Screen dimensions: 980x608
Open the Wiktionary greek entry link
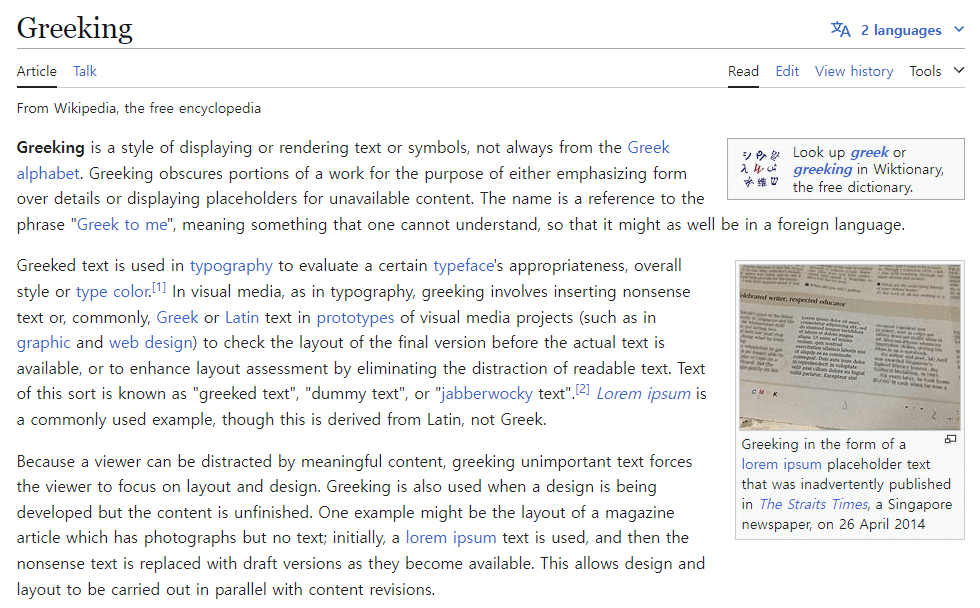tap(869, 152)
